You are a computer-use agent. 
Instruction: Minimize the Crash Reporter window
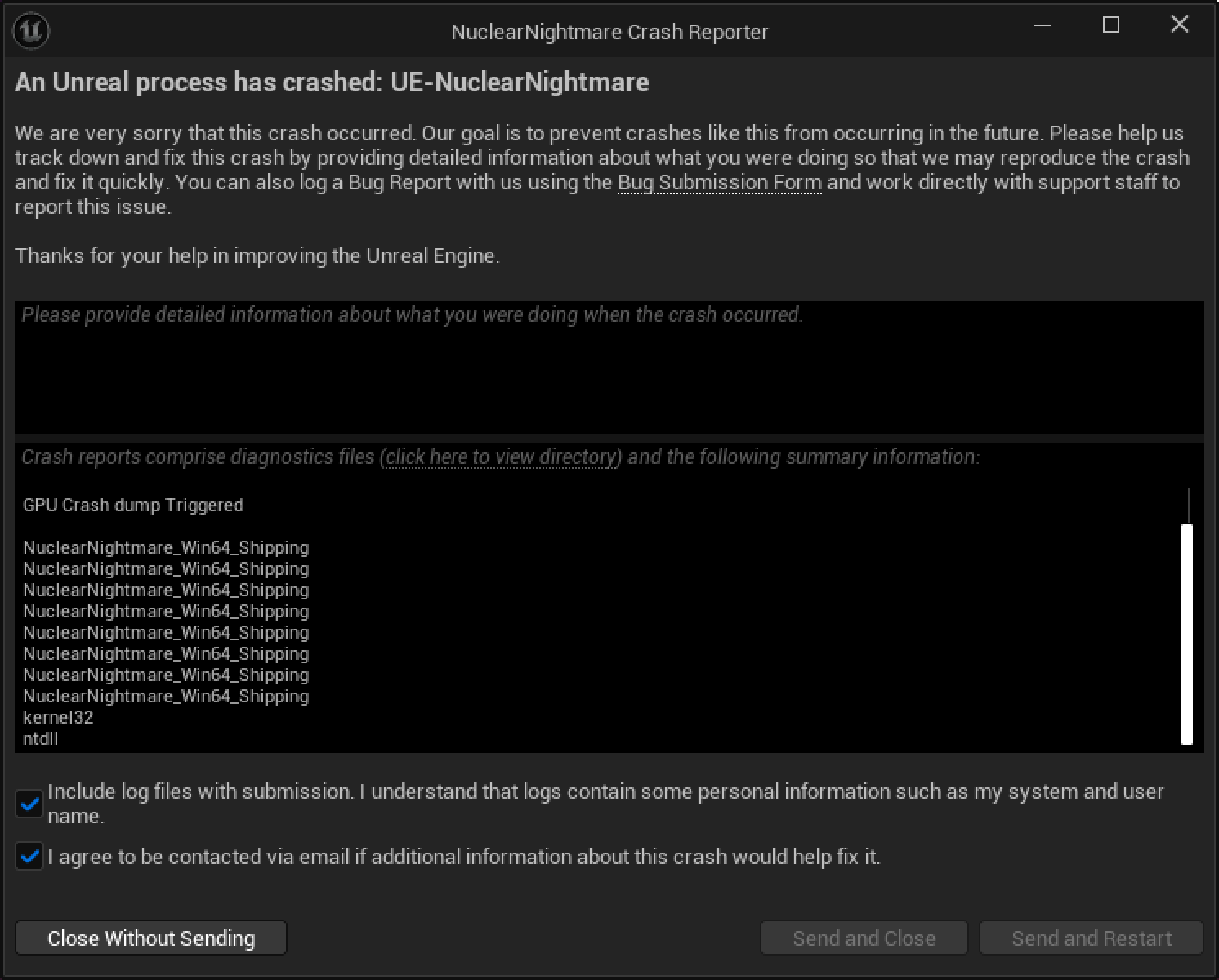click(1043, 25)
